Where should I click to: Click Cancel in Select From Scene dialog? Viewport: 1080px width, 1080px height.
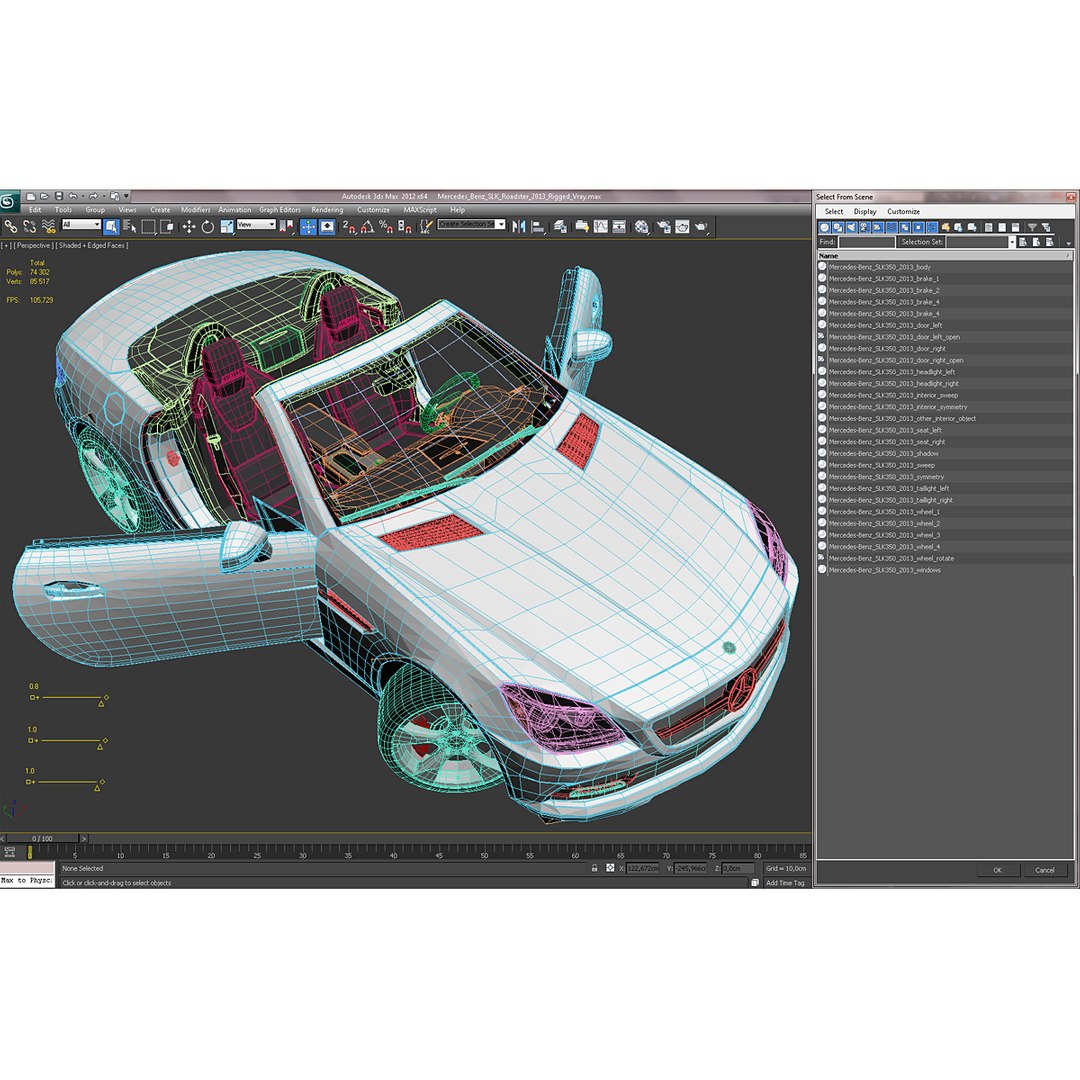click(x=1045, y=870)
